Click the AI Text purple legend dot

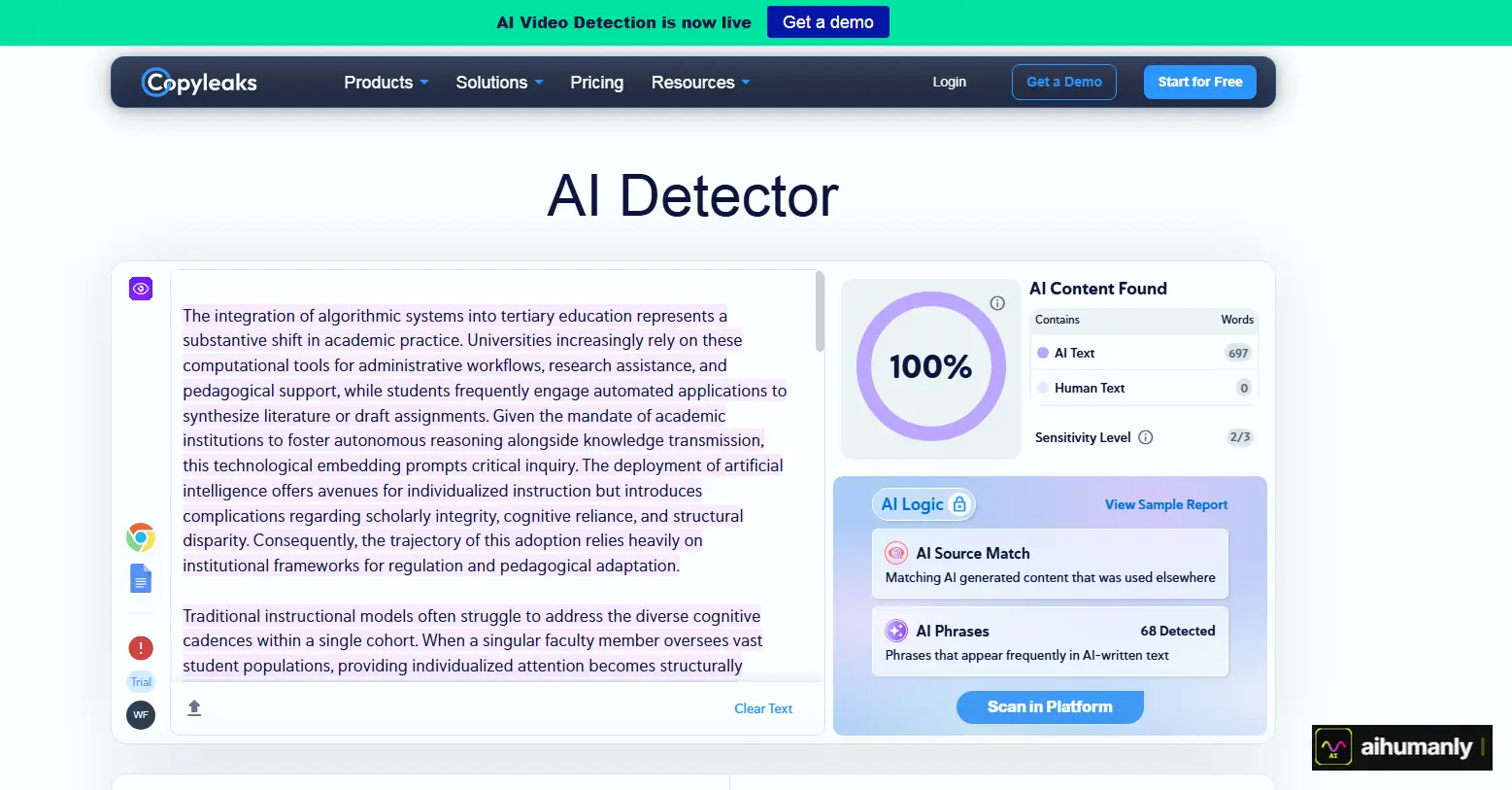(x=1043, y=353)
